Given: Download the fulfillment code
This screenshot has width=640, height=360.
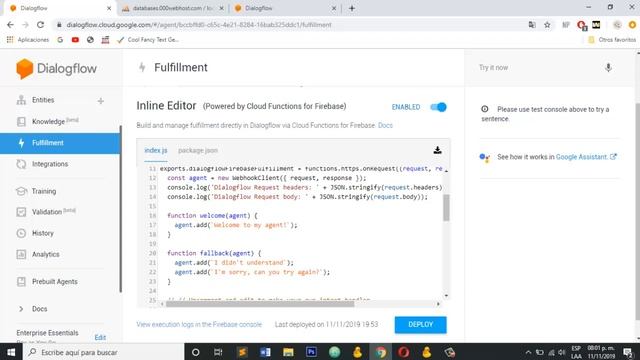Looking at the screenshot, I should pyautogui.click(x=437, y=150).
